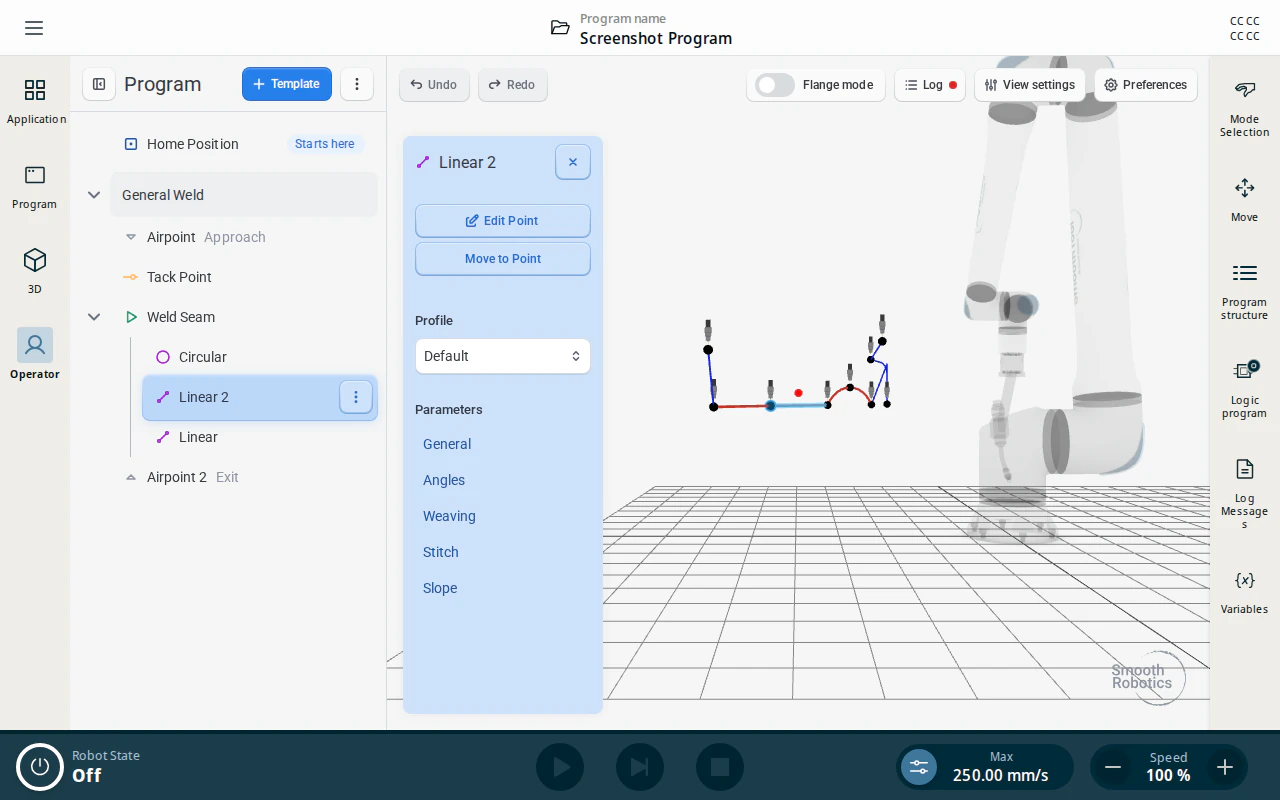The image size is (1280, 800).
Task: Open the Stitch parameters section
Action: click(x=441, y=552)
